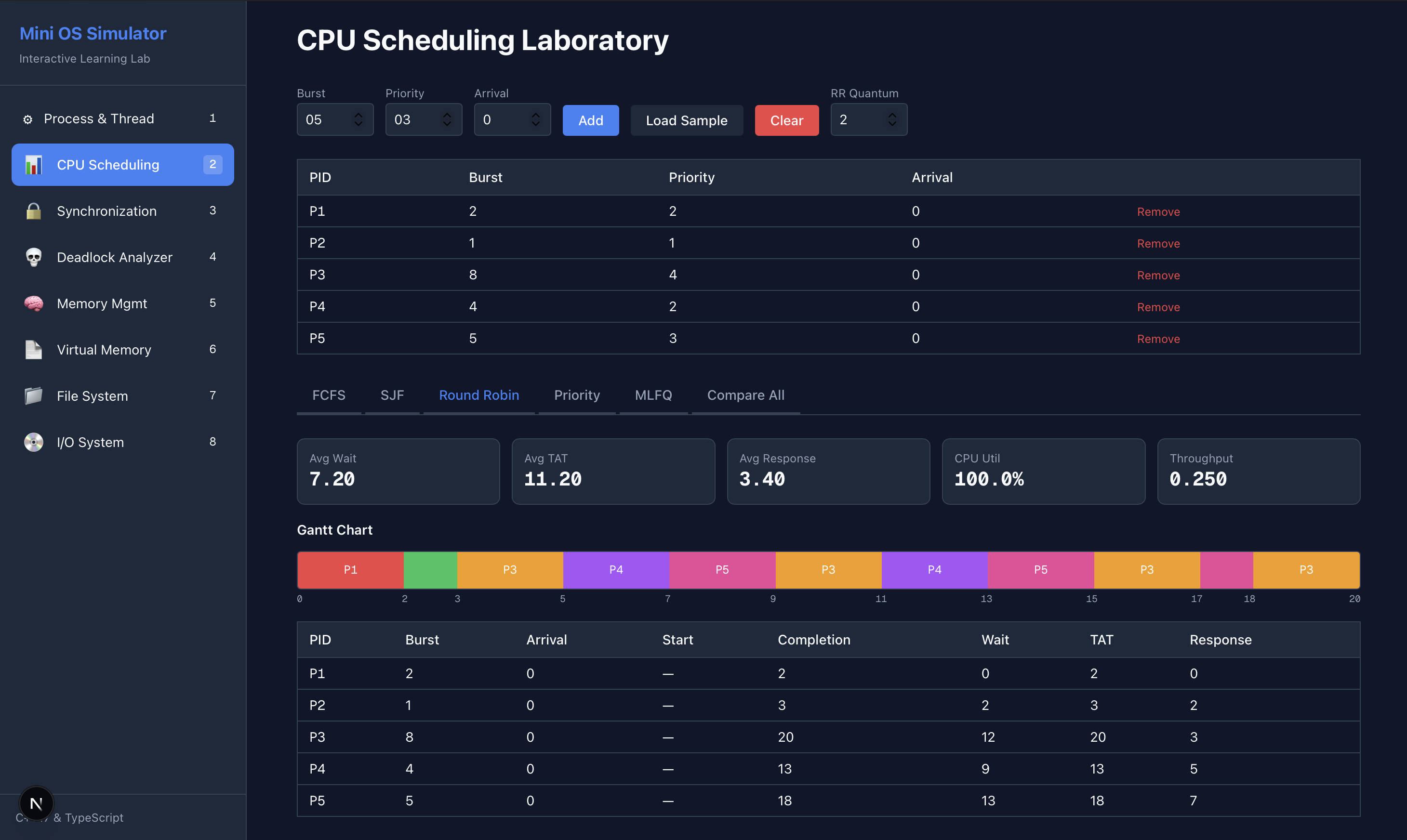Click the gear icon beside Process & Thread
Screen dimensions: 1407x840
(x=27, y=119)
